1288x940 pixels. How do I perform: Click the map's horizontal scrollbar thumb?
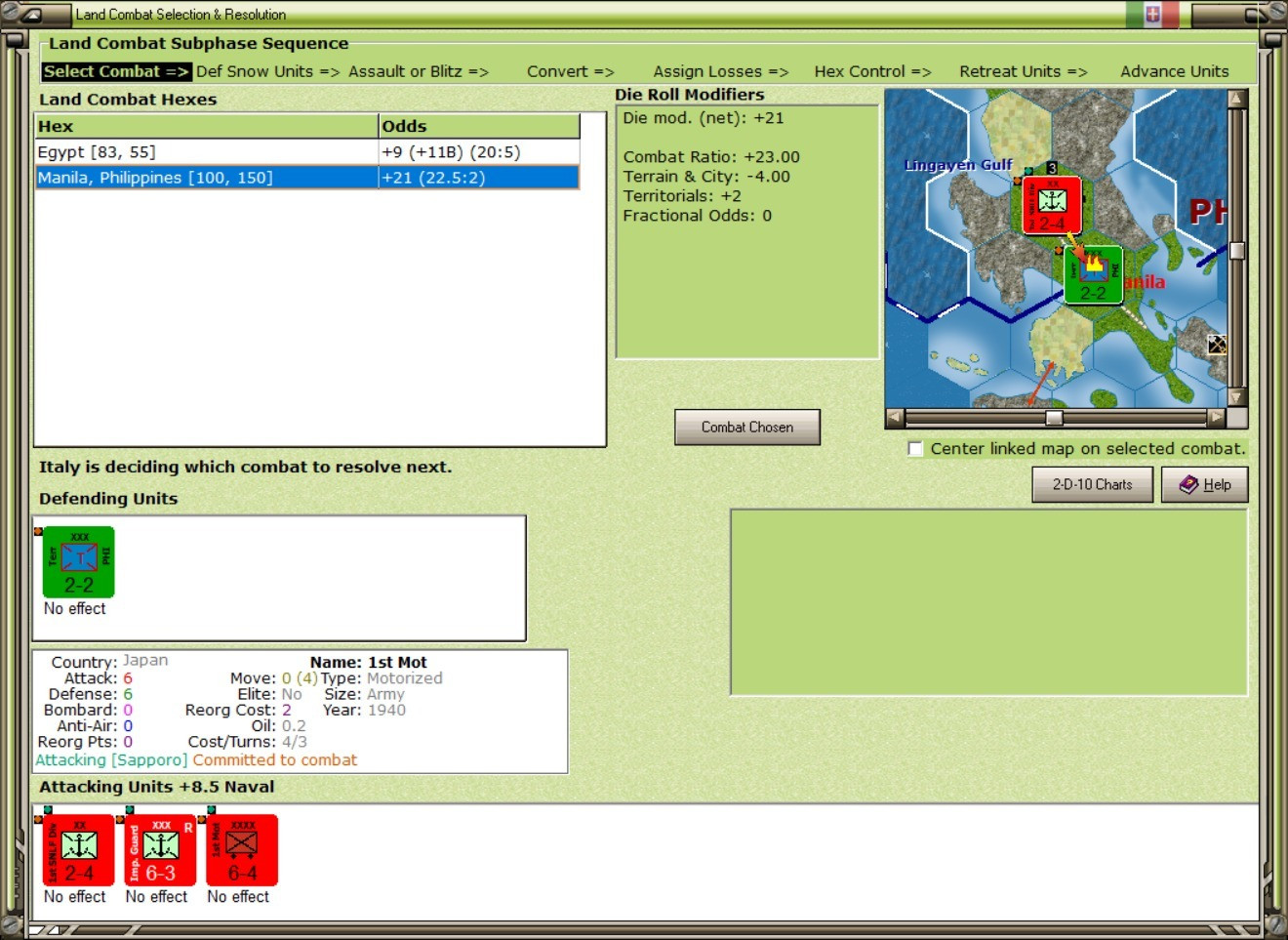pyautogui.click(x=1054, y=418)
